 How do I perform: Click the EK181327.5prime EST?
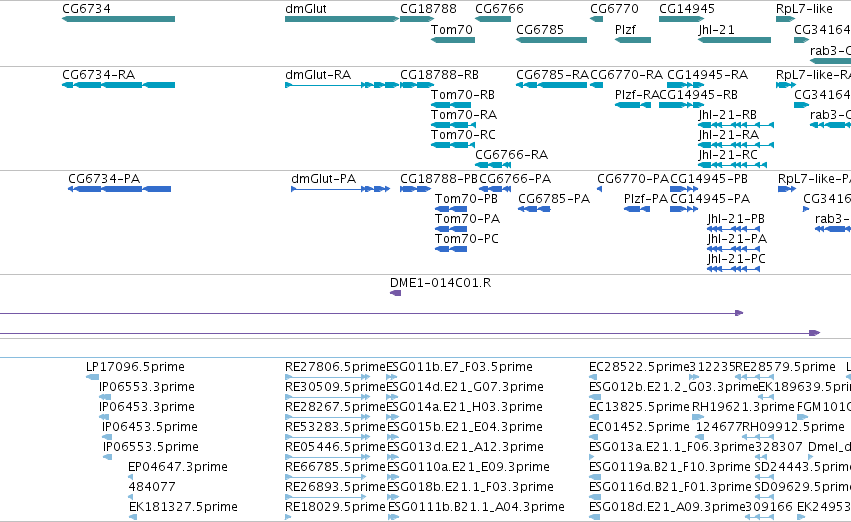[133, 517]
